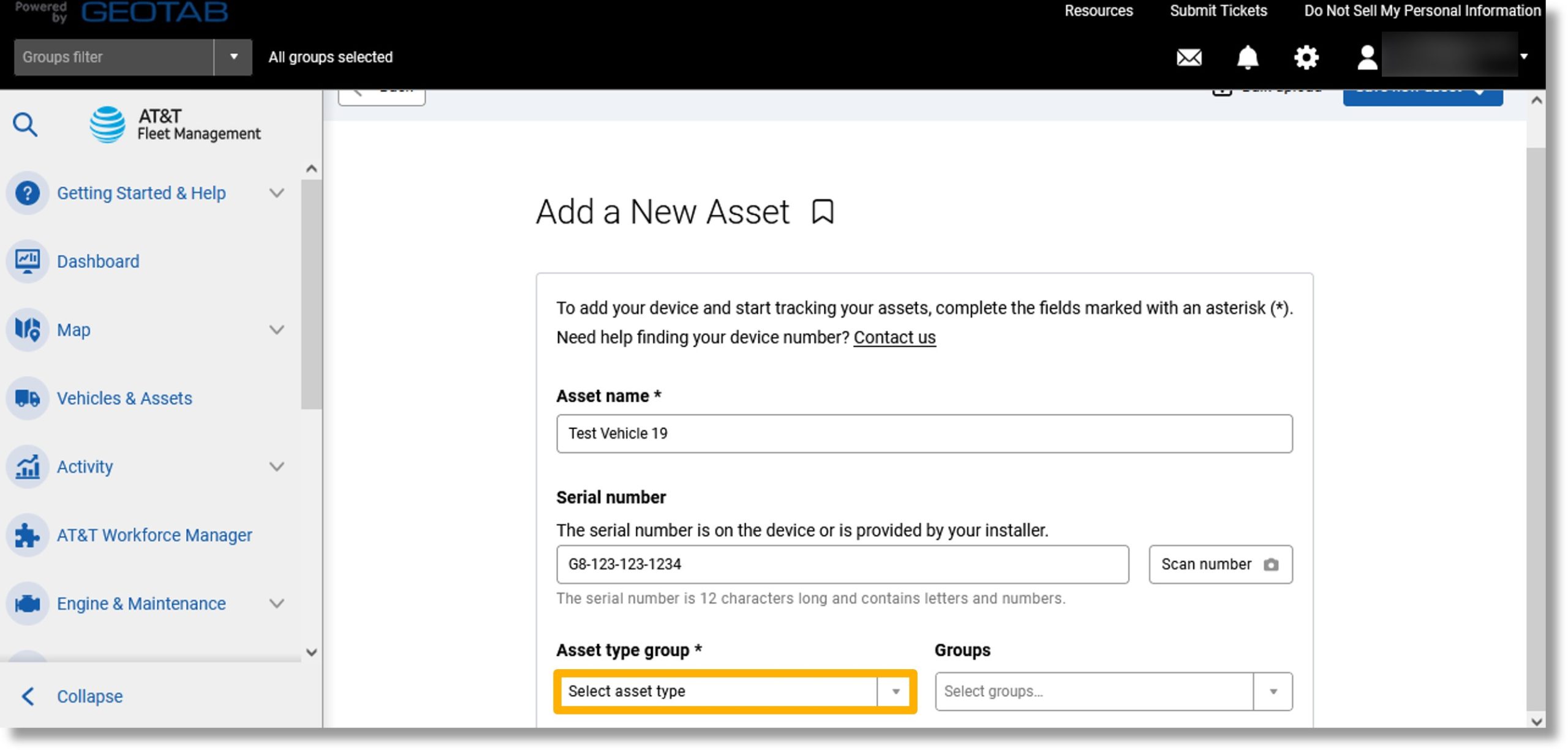Click the Geotab logo

(154, 12)
